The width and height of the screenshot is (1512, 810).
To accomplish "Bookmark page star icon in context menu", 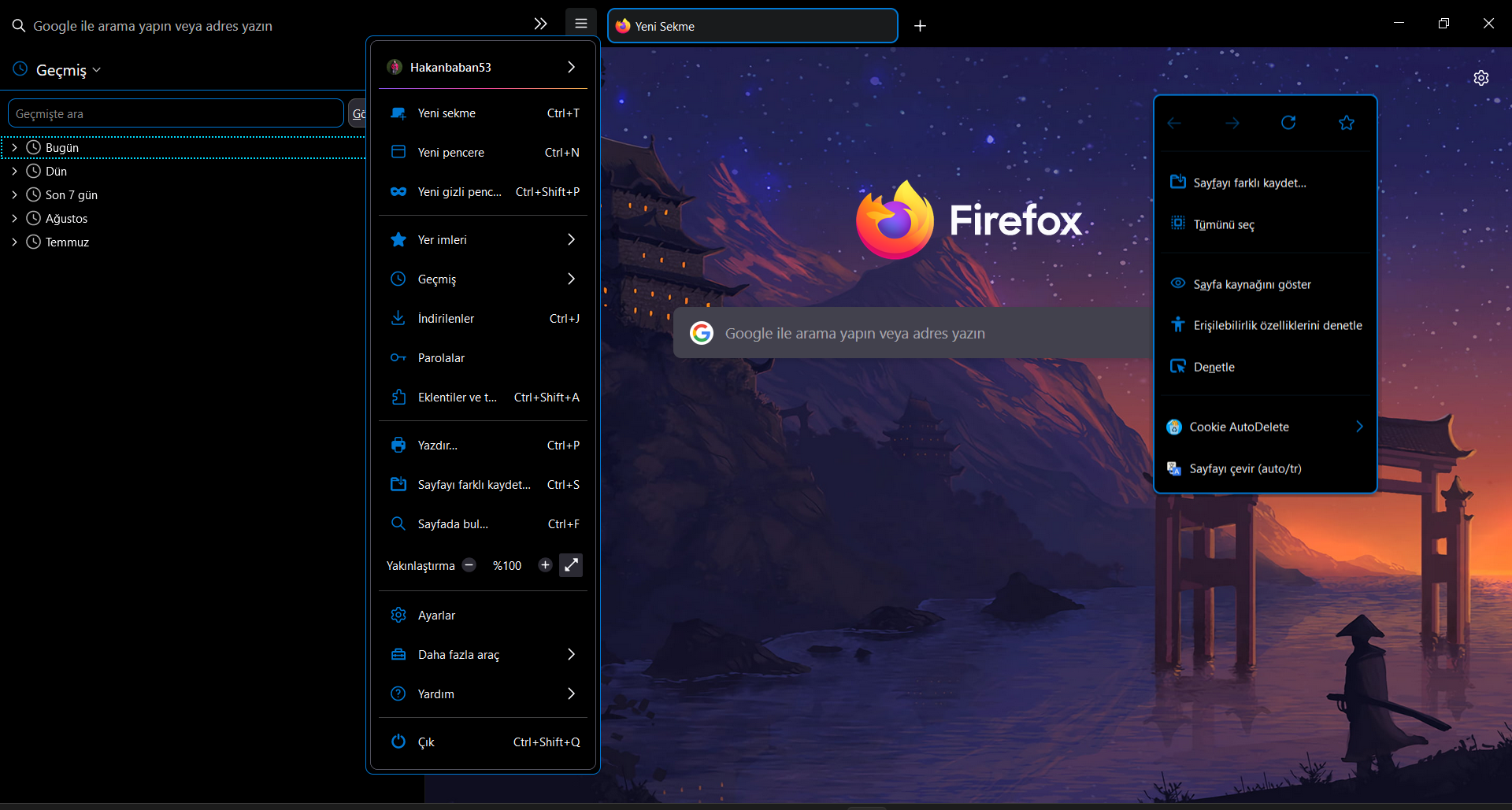I will (x=1347, y=123).
